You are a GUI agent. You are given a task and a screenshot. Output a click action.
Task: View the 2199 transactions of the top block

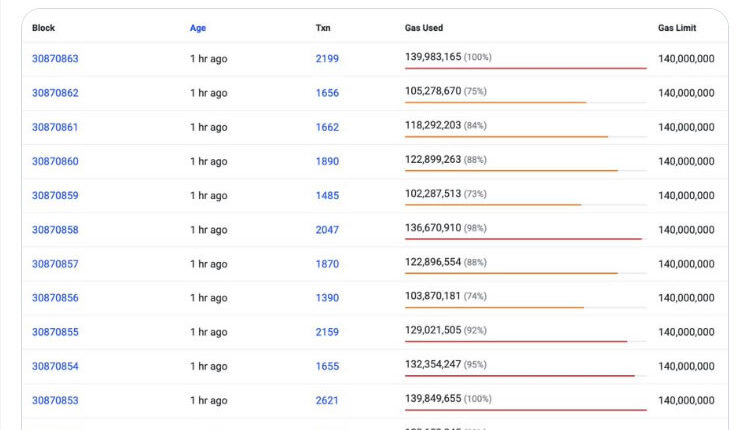(x=327, y=59)
